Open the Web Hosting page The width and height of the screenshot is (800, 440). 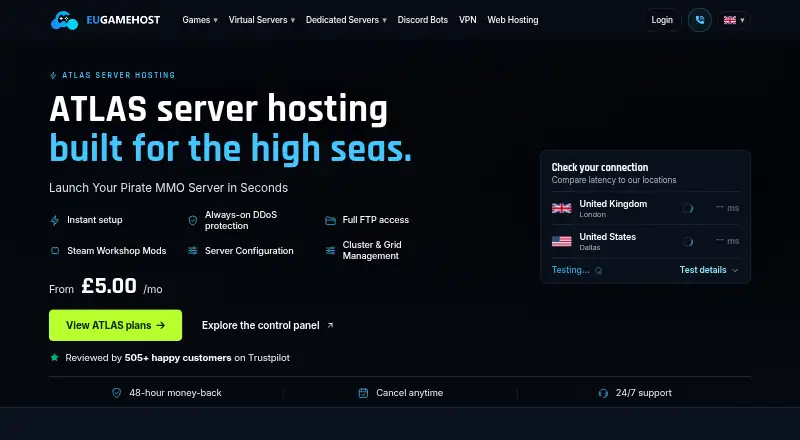[x=513, y=20]
